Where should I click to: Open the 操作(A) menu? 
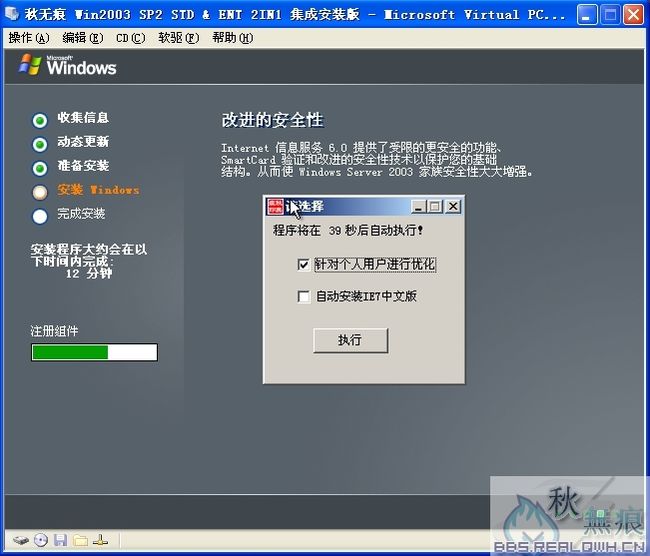pos(29,38)
